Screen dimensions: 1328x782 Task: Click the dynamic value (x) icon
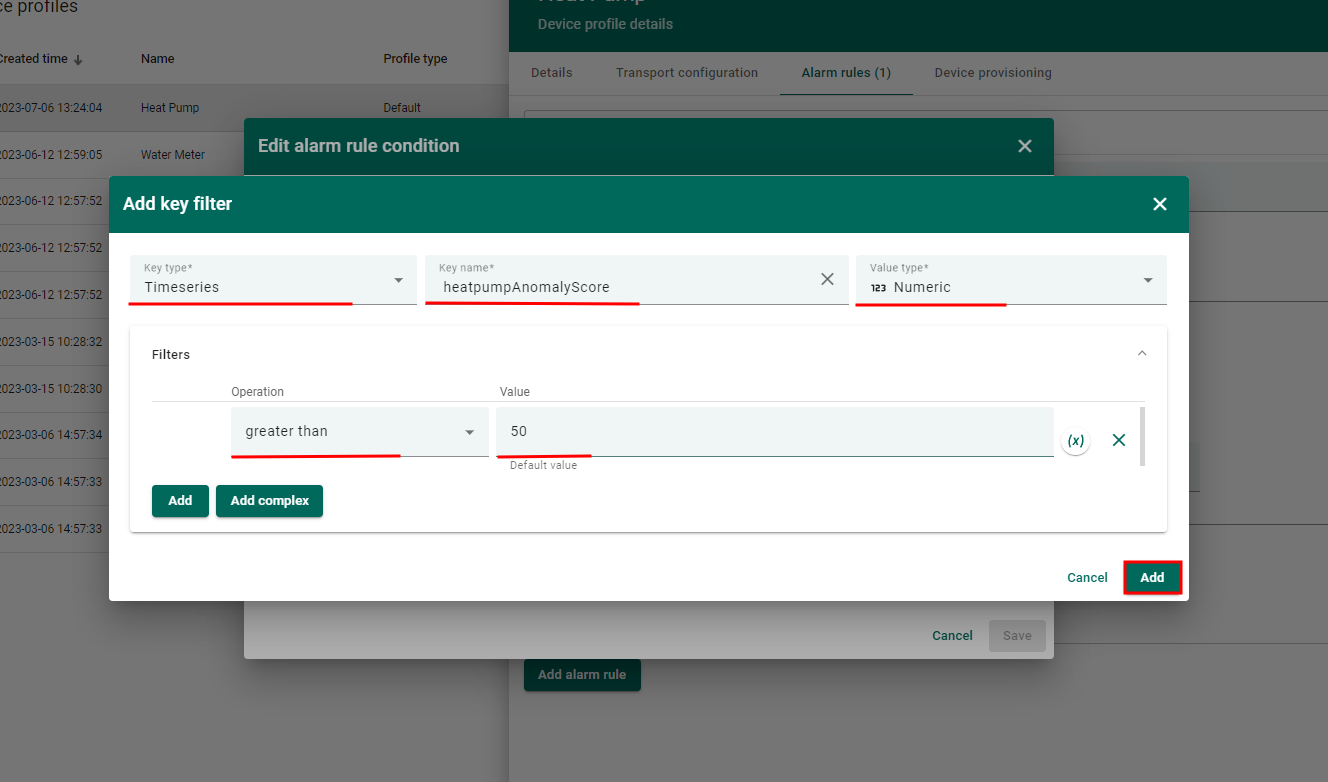pos(1075,440)
